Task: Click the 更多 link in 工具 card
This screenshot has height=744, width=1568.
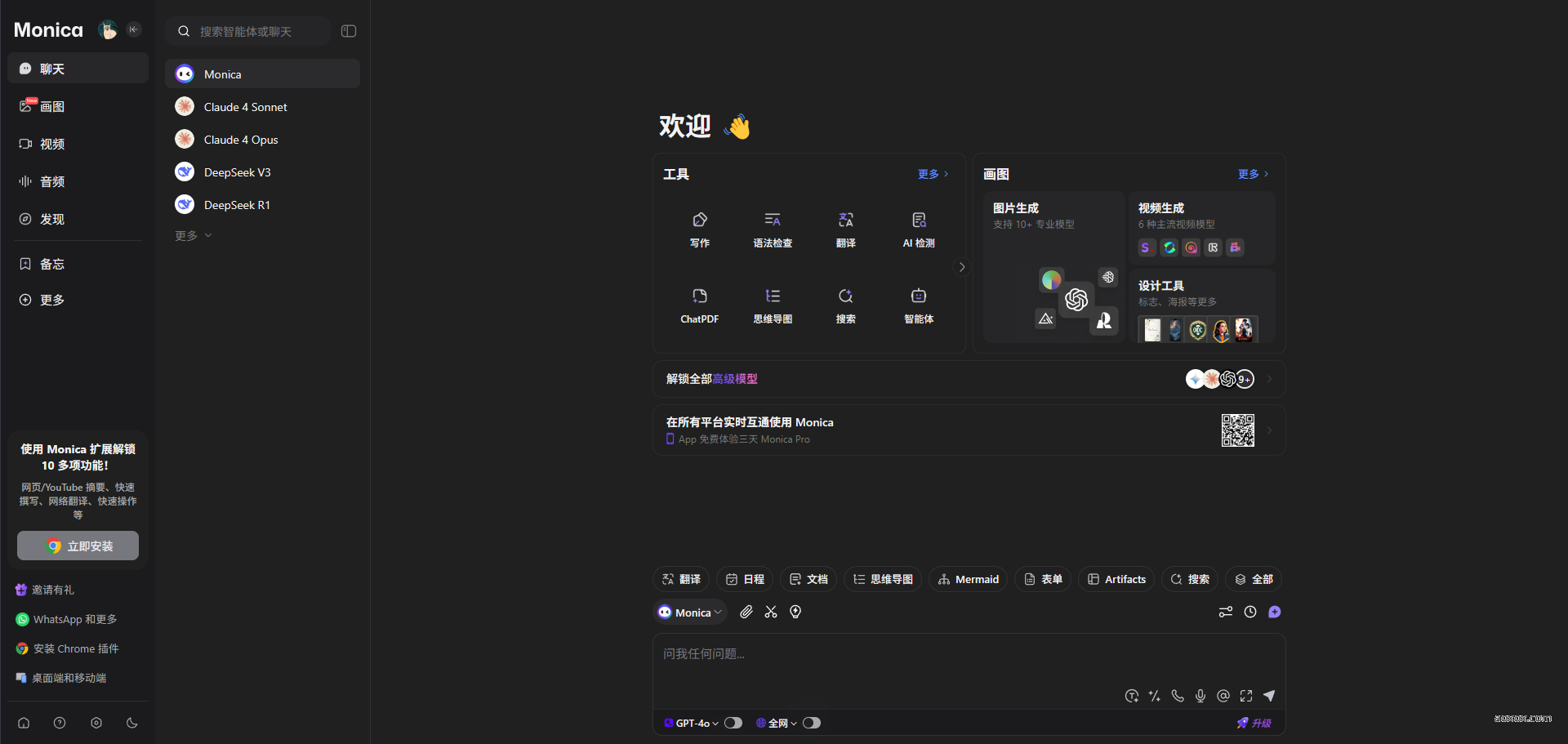Action: (933, 174)
